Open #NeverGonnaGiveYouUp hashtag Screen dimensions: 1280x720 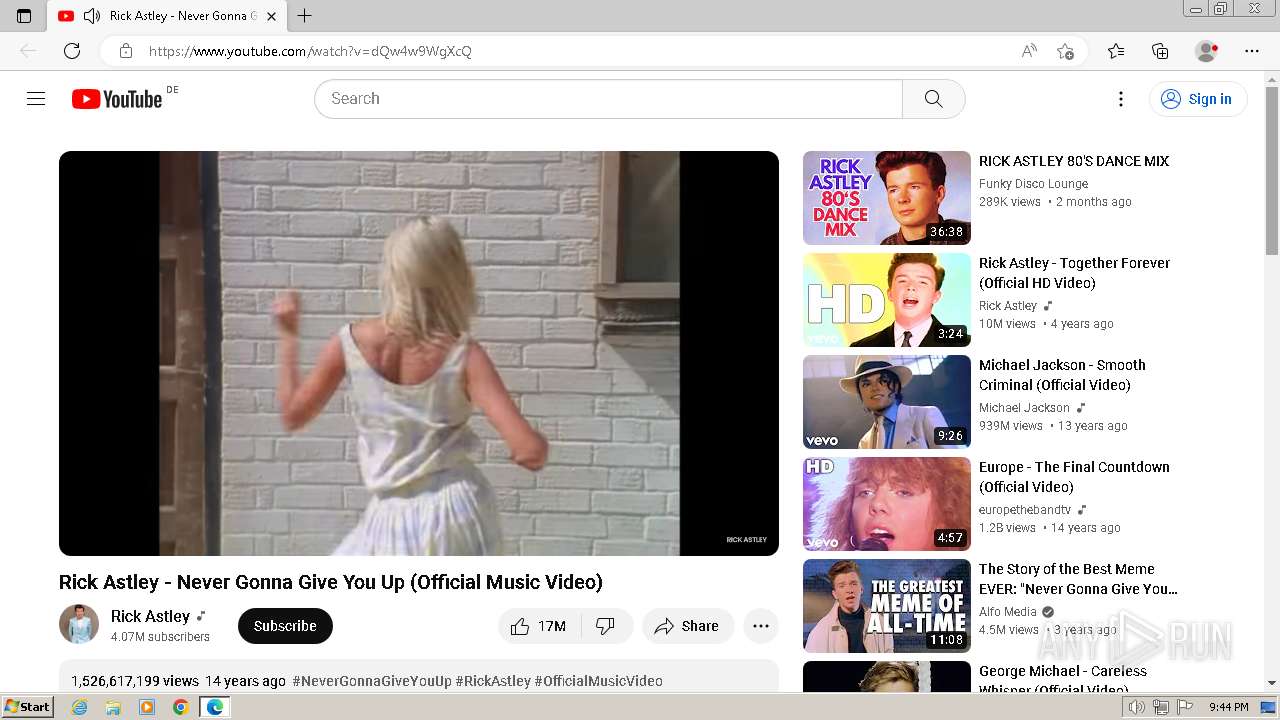point(372,681)
